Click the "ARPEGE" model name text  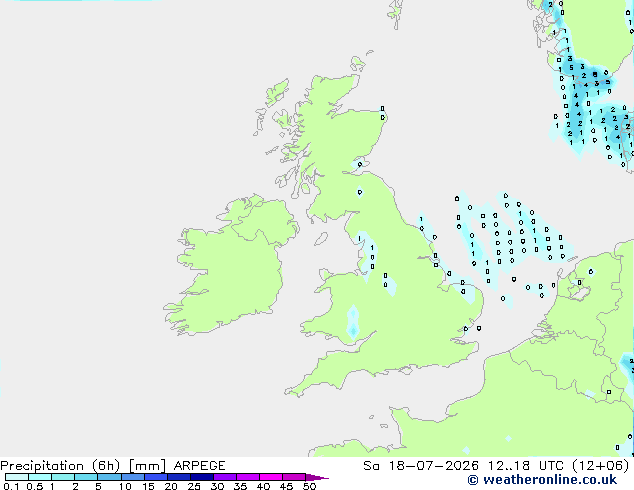[x=199, y=466]
